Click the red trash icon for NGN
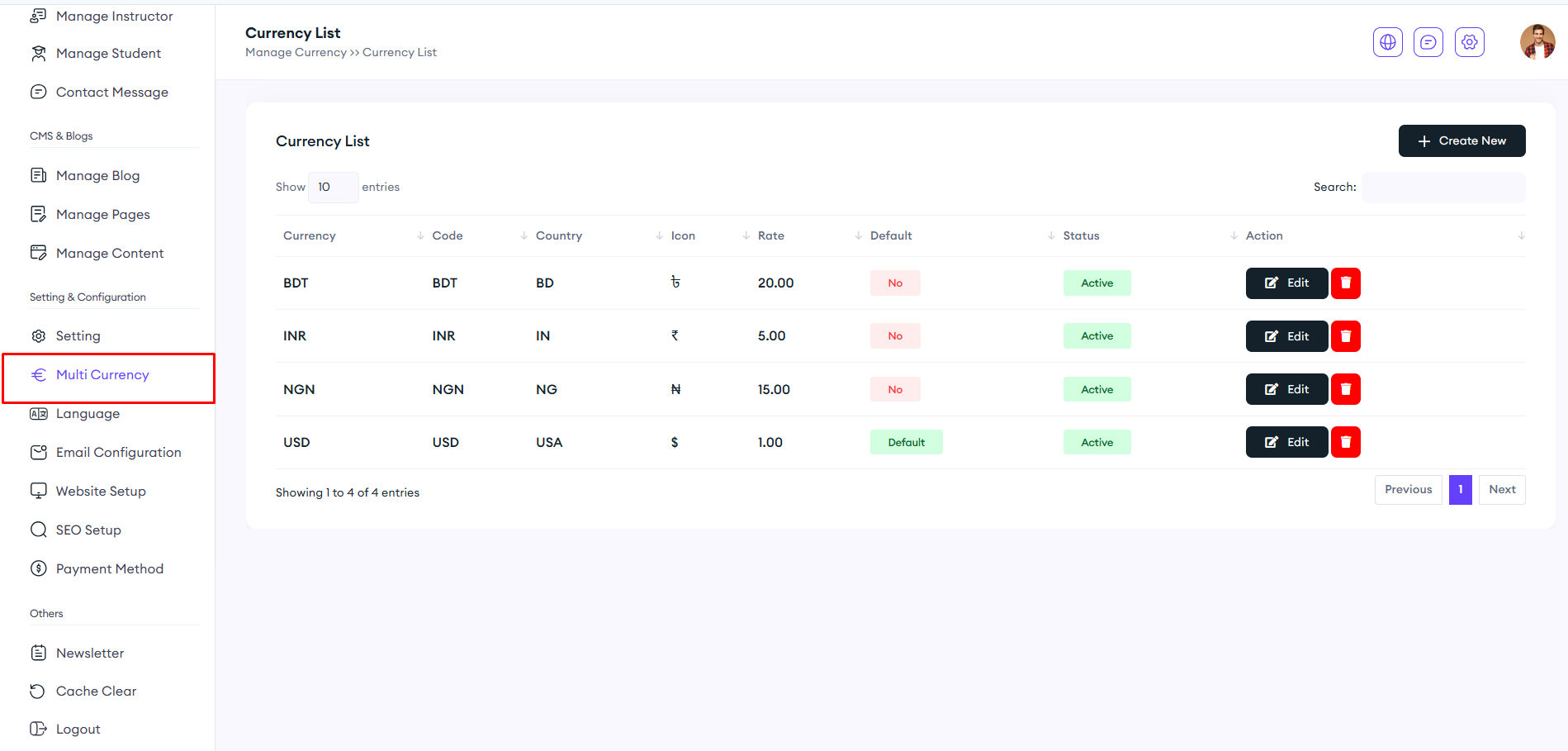 click(x=1345, y=389)
